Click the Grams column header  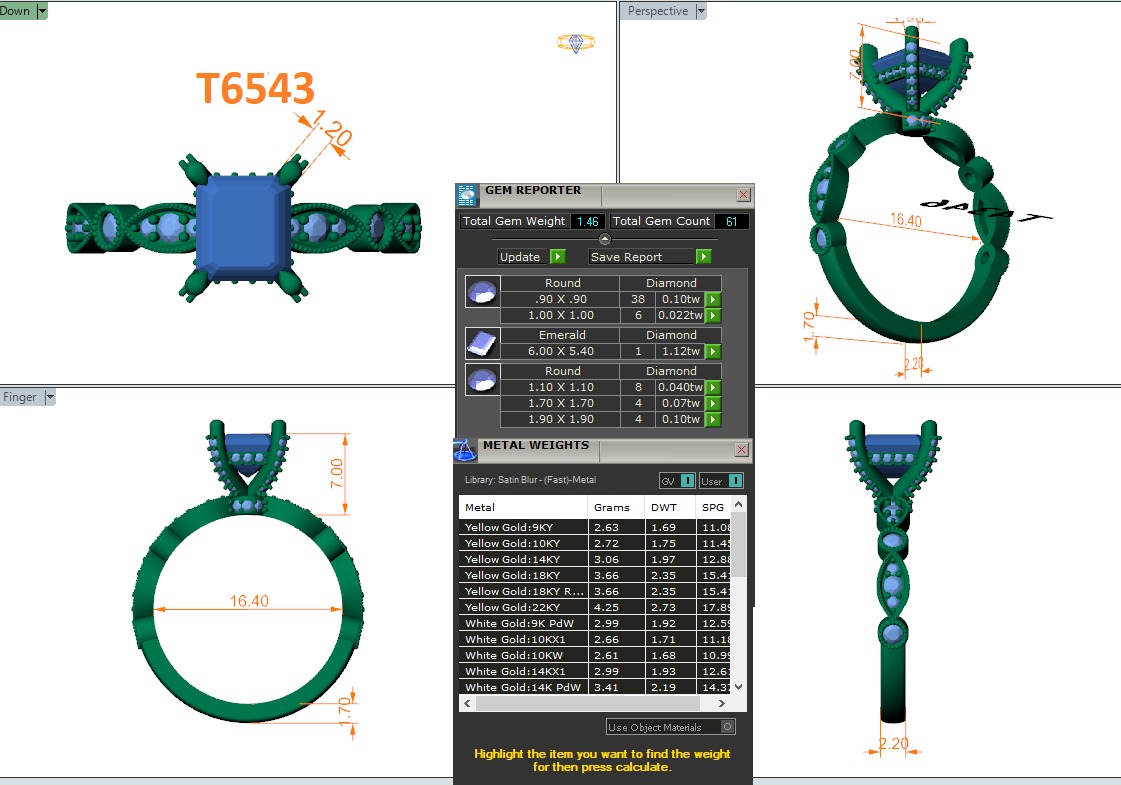(x=616, y=507)
